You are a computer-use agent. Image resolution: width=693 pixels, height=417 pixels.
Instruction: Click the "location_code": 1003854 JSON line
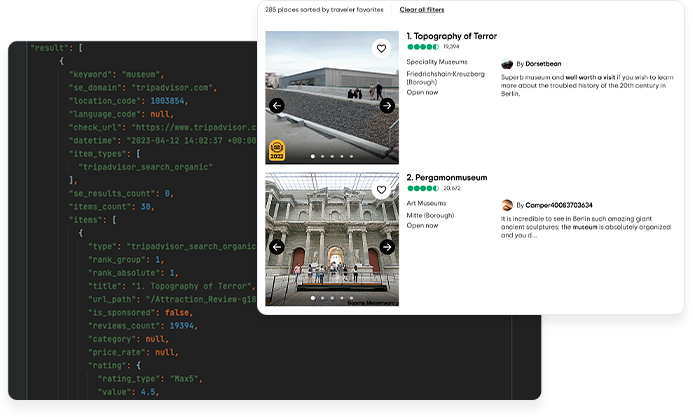click(x=128, y=101)
